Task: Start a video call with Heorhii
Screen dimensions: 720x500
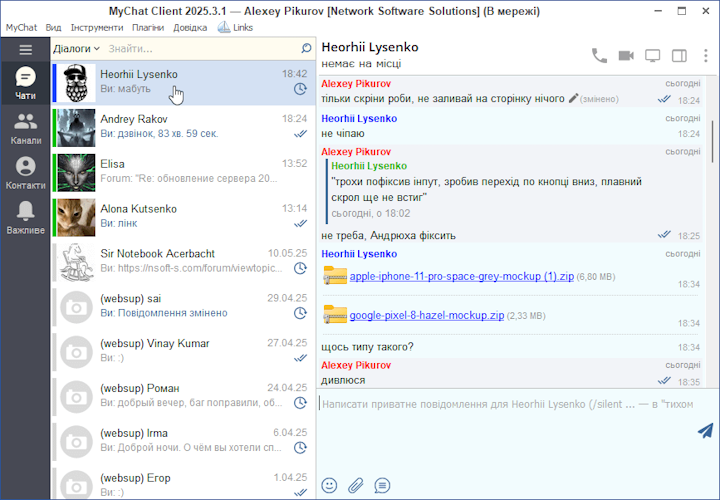Action: 626,56
